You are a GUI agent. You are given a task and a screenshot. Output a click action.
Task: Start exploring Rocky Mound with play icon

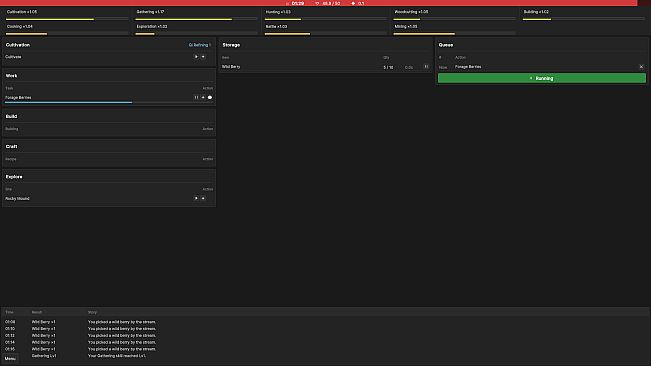196,198
